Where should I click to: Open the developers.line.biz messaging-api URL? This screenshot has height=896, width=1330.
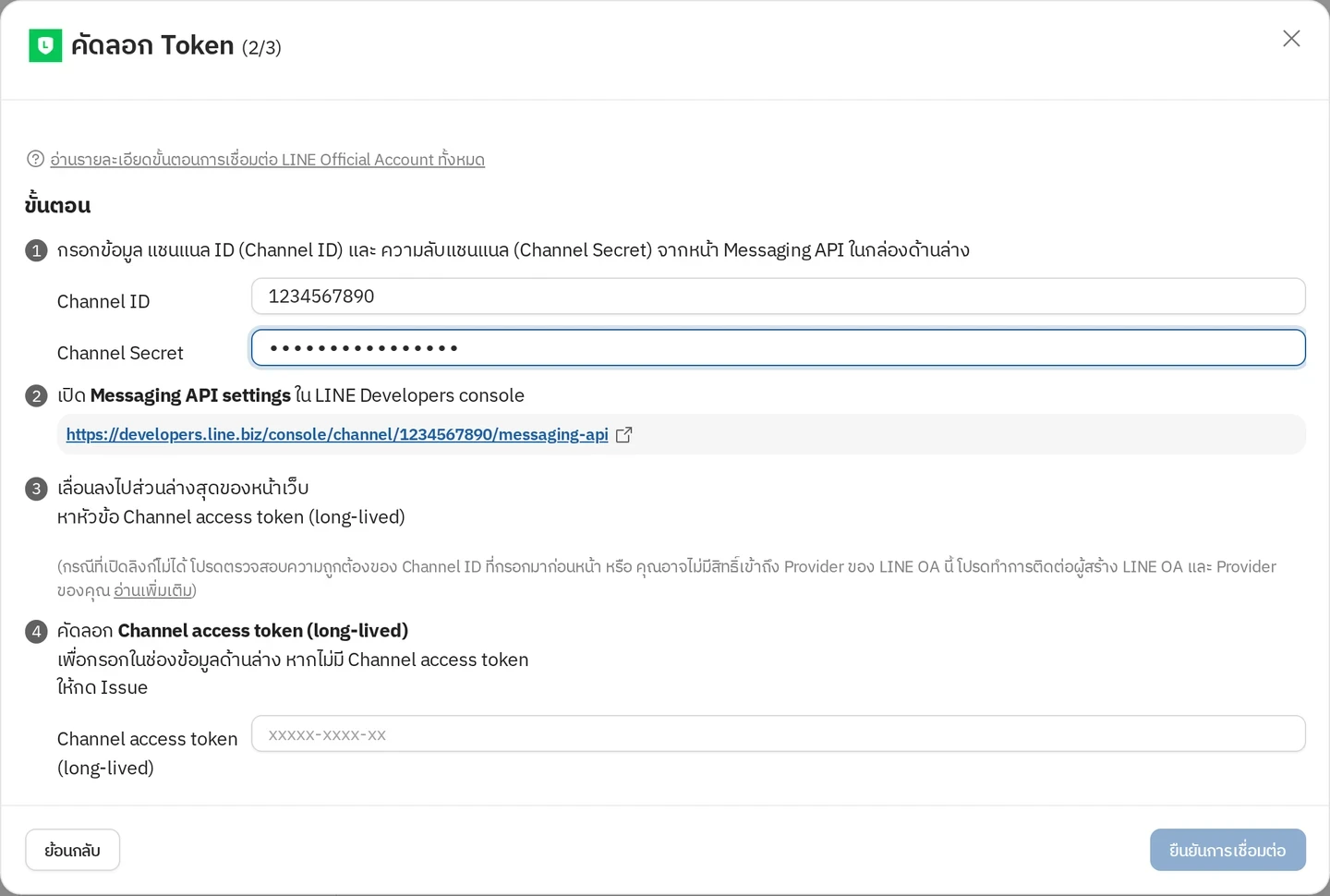[337, 434]
